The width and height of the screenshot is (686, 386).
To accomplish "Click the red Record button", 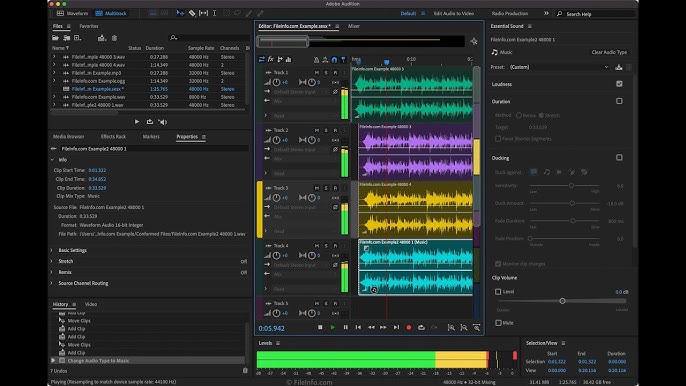I will coord(409,327).
